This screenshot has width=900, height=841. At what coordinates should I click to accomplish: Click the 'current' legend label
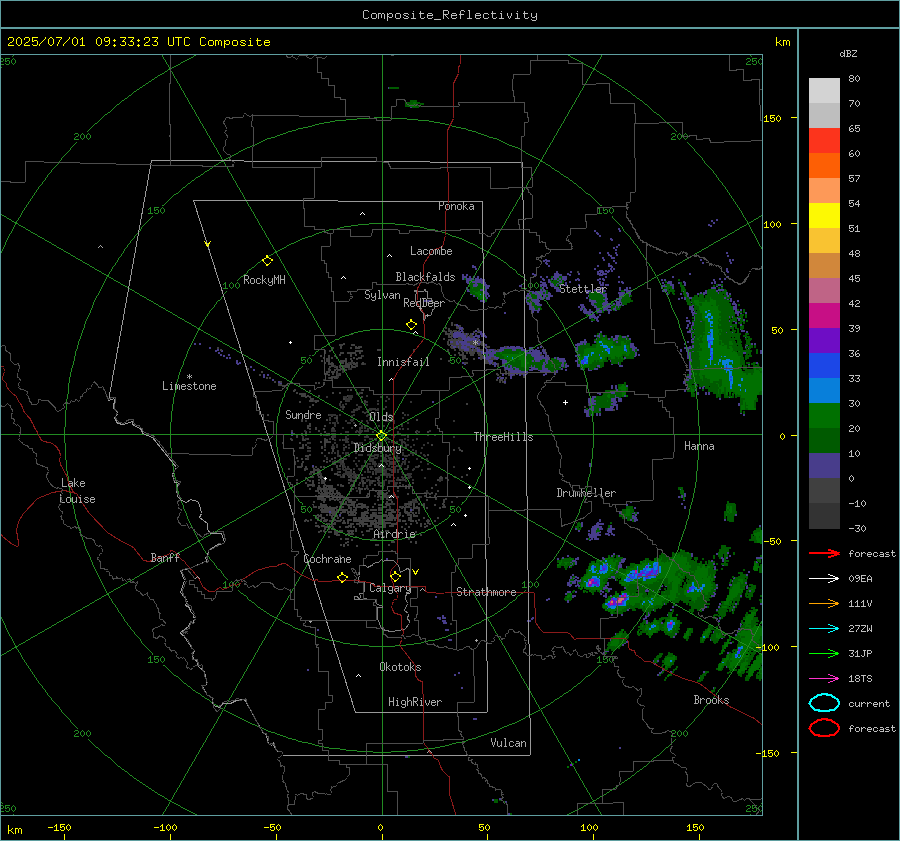(869, 704)
